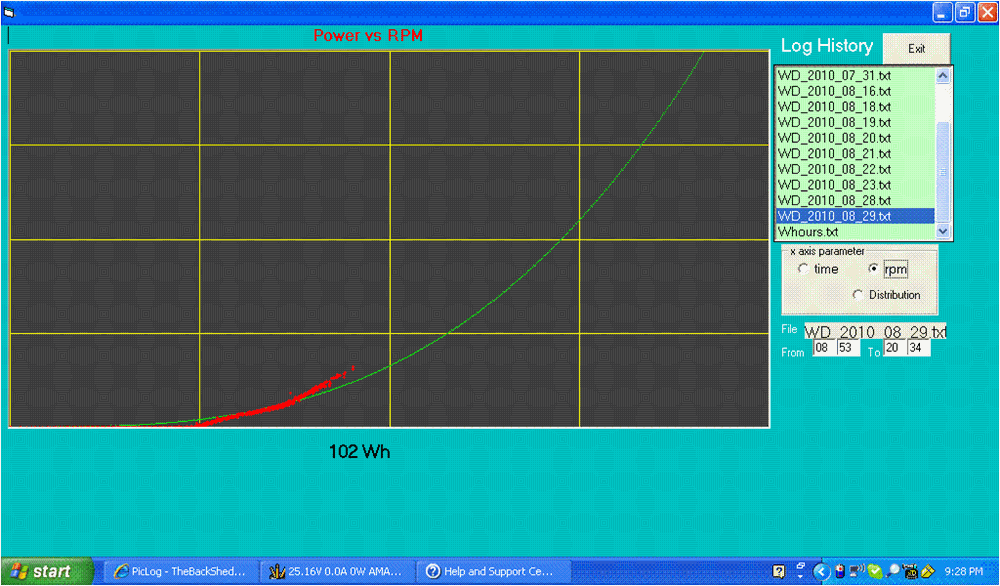Click the From minute input field
The width and height of the screenshot is (1000, 586).
tap(846, 349)
